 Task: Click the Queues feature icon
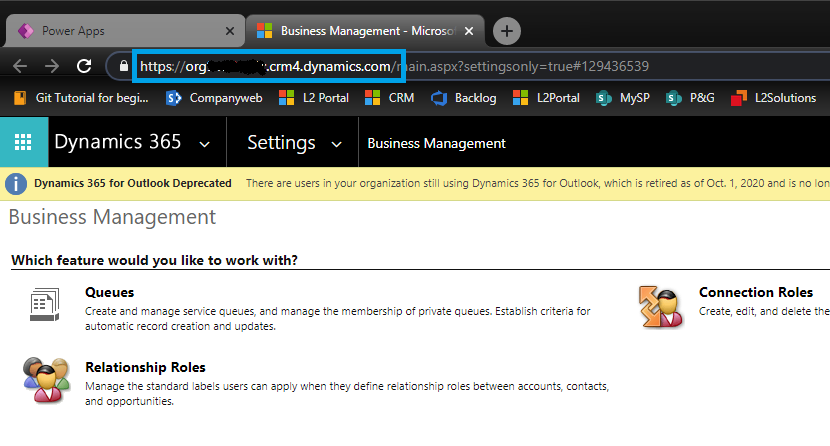pyautogui.click(x=41, y=304)
